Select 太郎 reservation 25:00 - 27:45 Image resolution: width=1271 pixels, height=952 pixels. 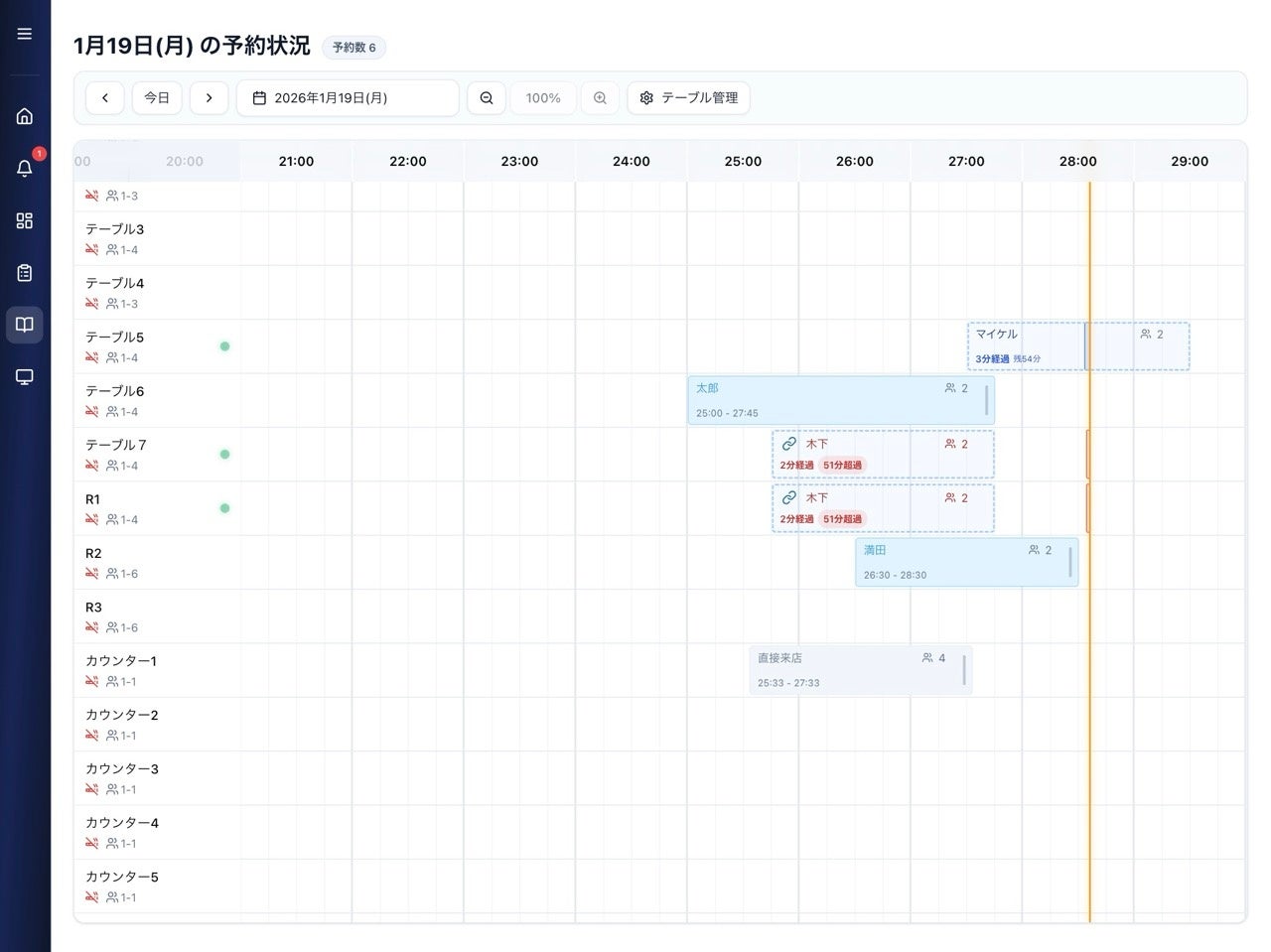840,400
